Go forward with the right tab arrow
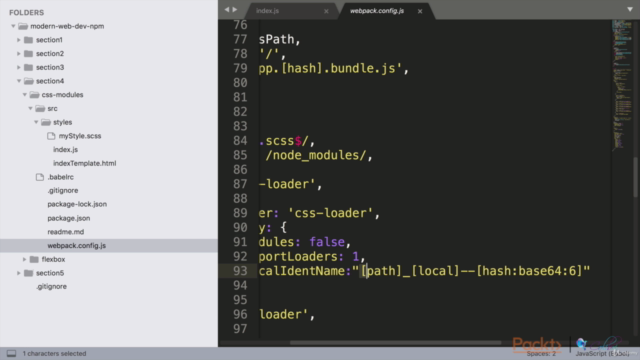The image size is (640, 360). [235, 9]
